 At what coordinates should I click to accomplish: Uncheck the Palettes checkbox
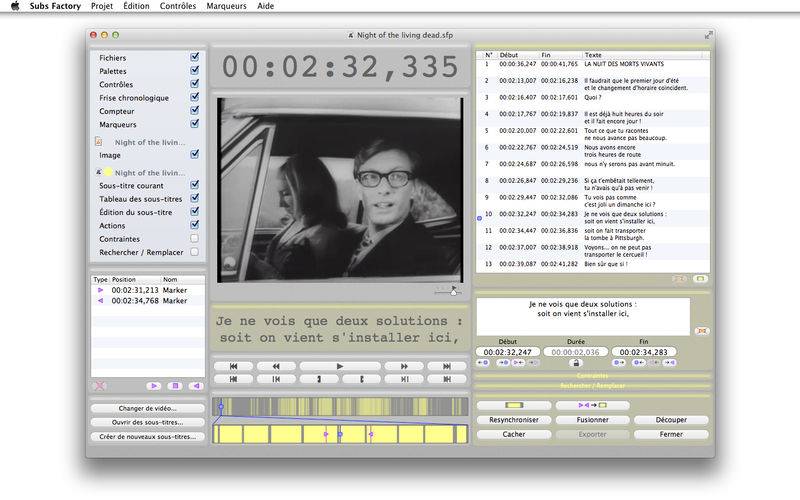click(194, 70)
